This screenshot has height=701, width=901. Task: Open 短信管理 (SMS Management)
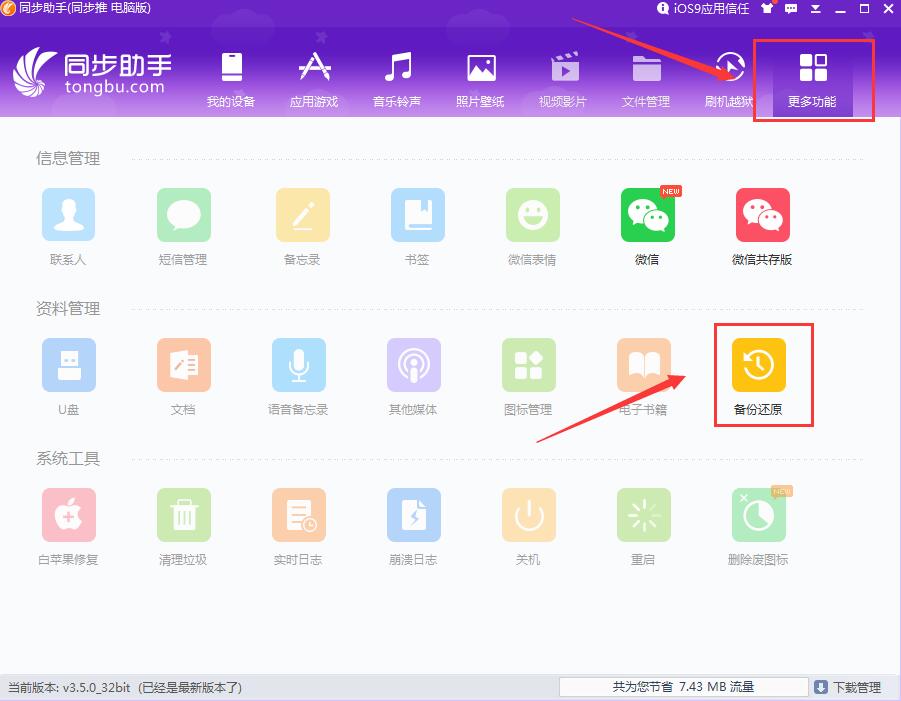click(x=183, y=214)
